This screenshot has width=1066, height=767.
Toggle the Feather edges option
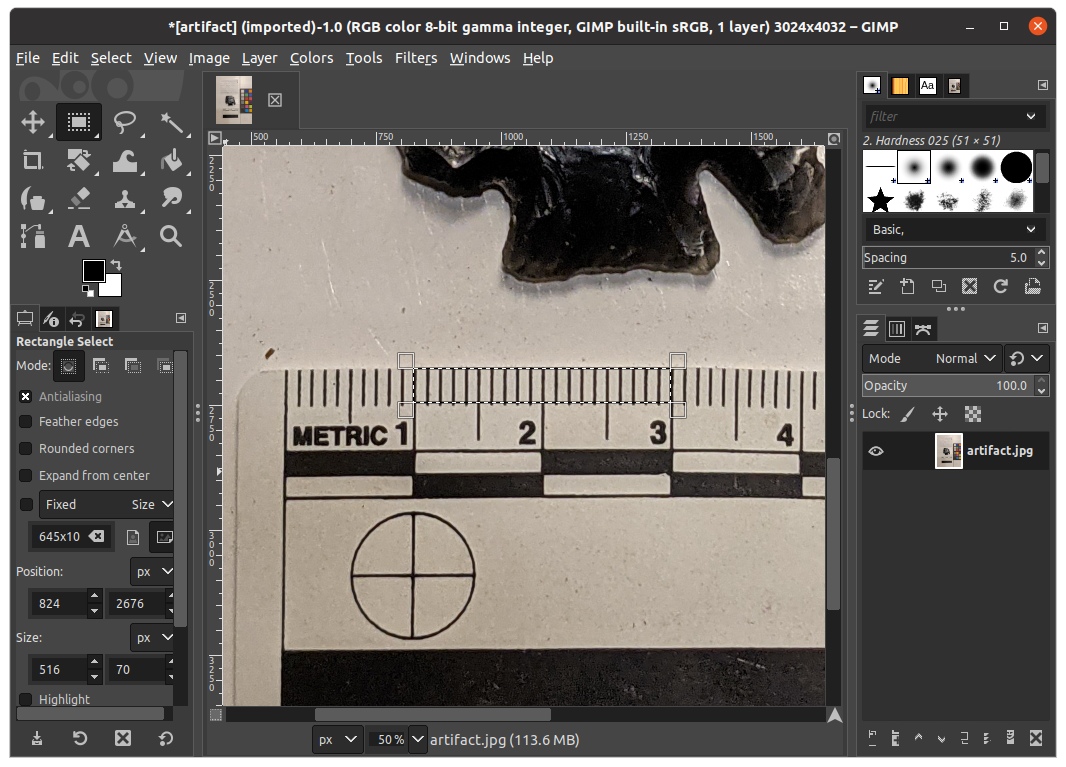pyautogui.click(x=26, y=422)
